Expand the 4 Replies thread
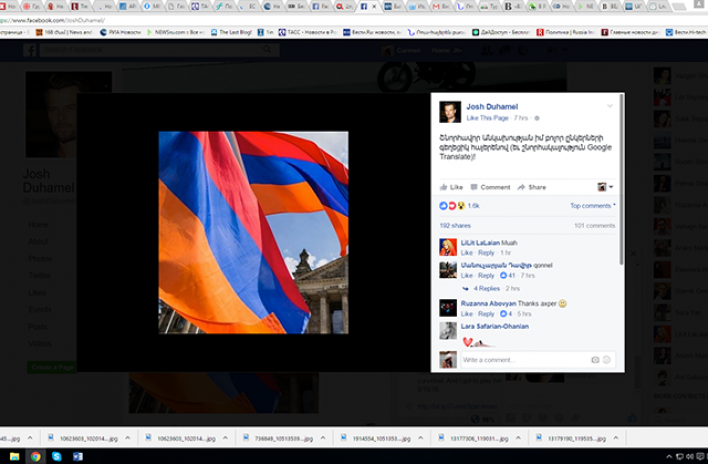 tap(487, 288)
